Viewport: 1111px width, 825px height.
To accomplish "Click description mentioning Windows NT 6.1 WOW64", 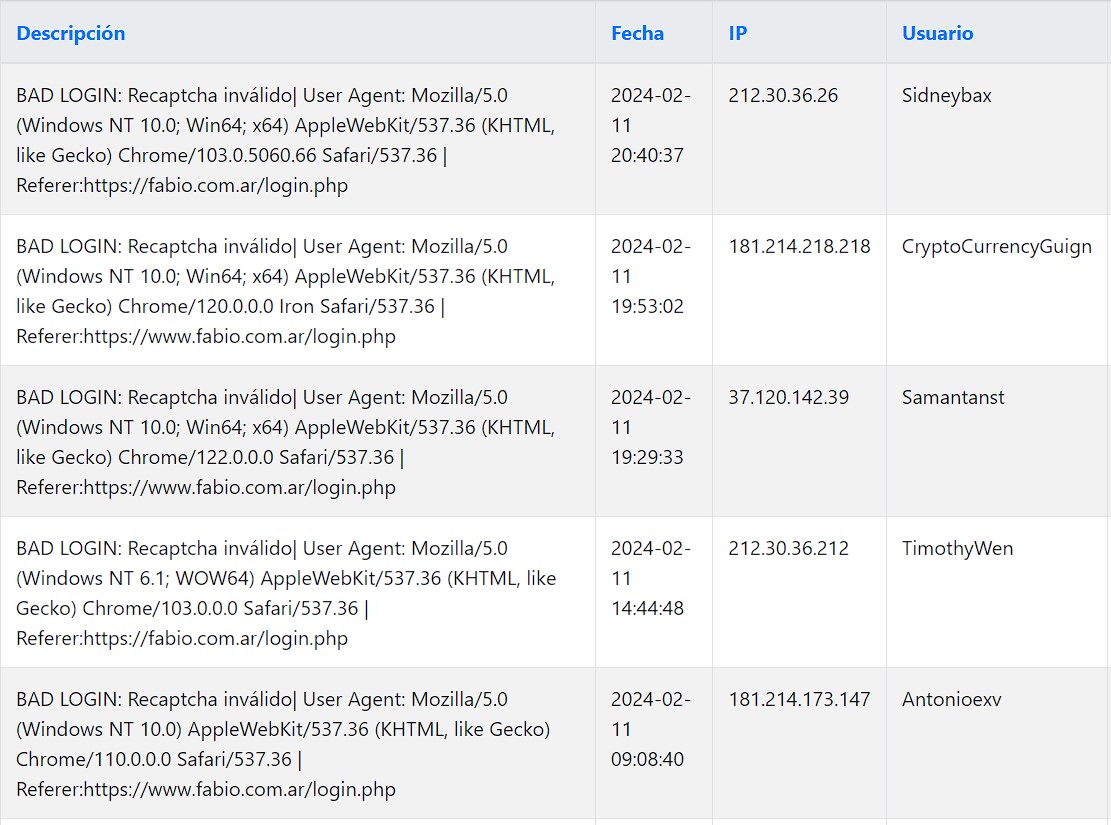I will [x=285, y=593].
